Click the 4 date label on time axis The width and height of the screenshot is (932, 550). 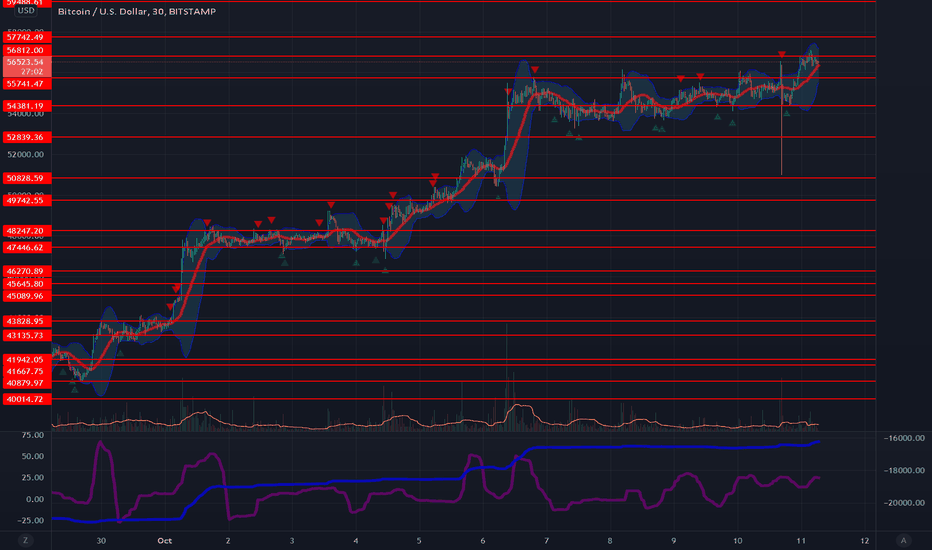tap(355, 540)
